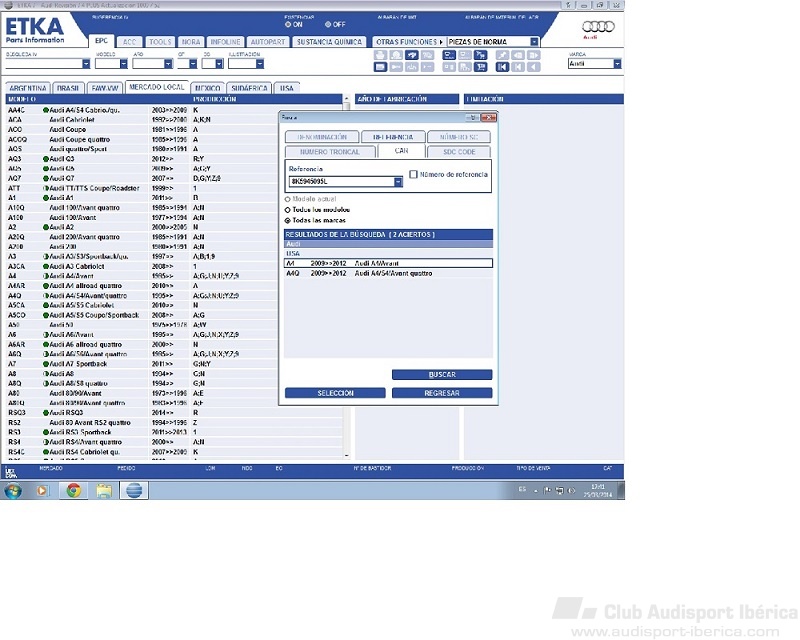Click the model list scroll-up arrow

click(347, 99)
